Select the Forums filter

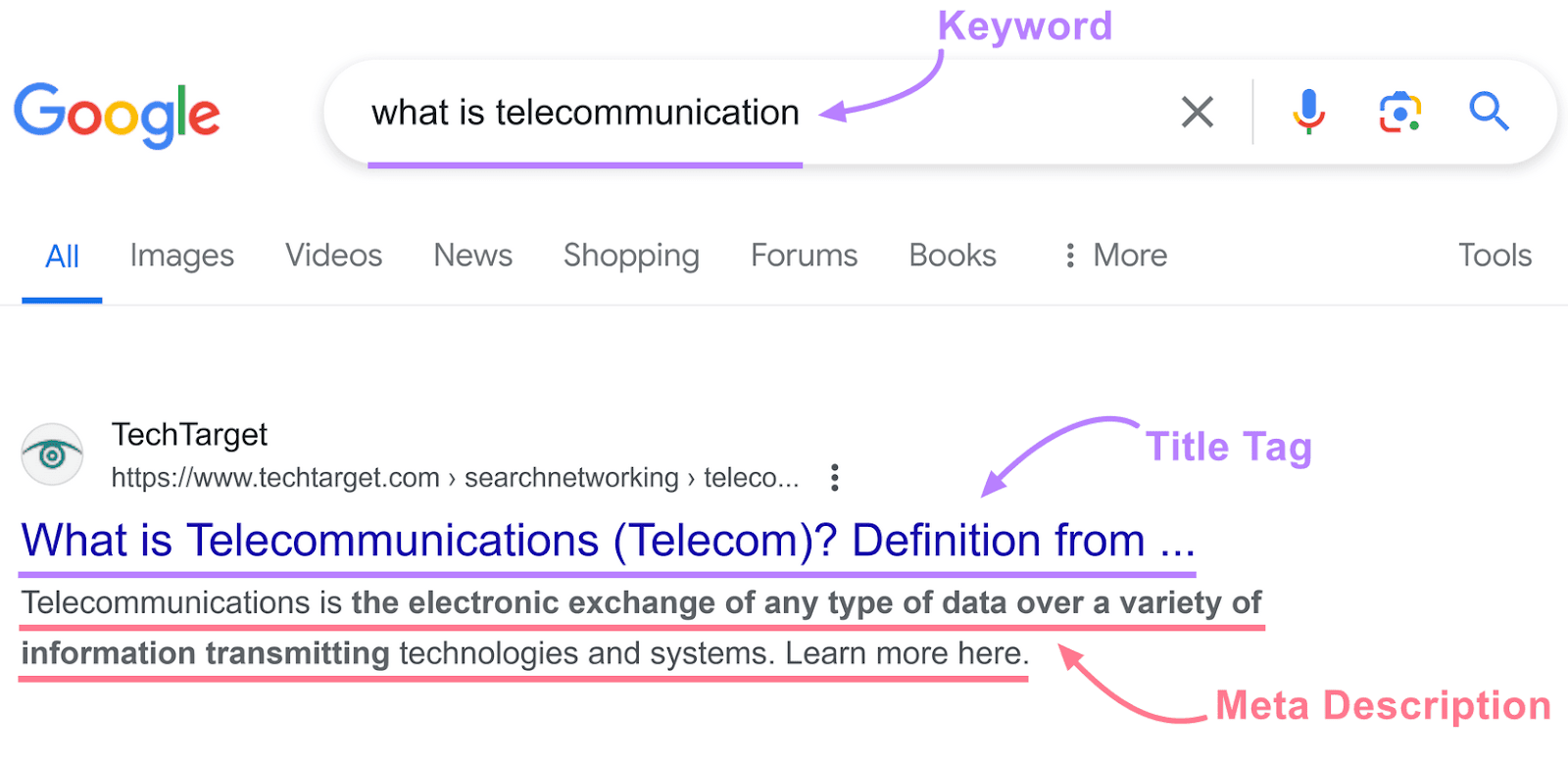(803, 256)
